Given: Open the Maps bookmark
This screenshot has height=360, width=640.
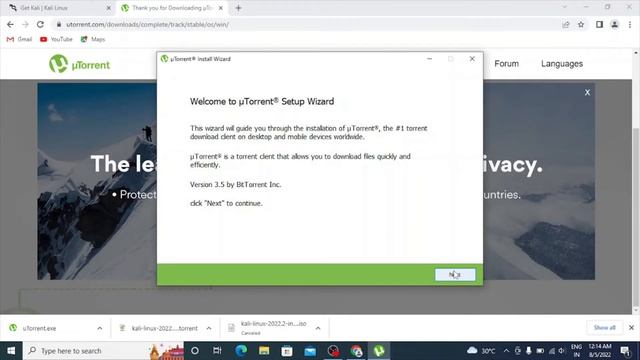Looking at the screenshot, I should (93, 39).
